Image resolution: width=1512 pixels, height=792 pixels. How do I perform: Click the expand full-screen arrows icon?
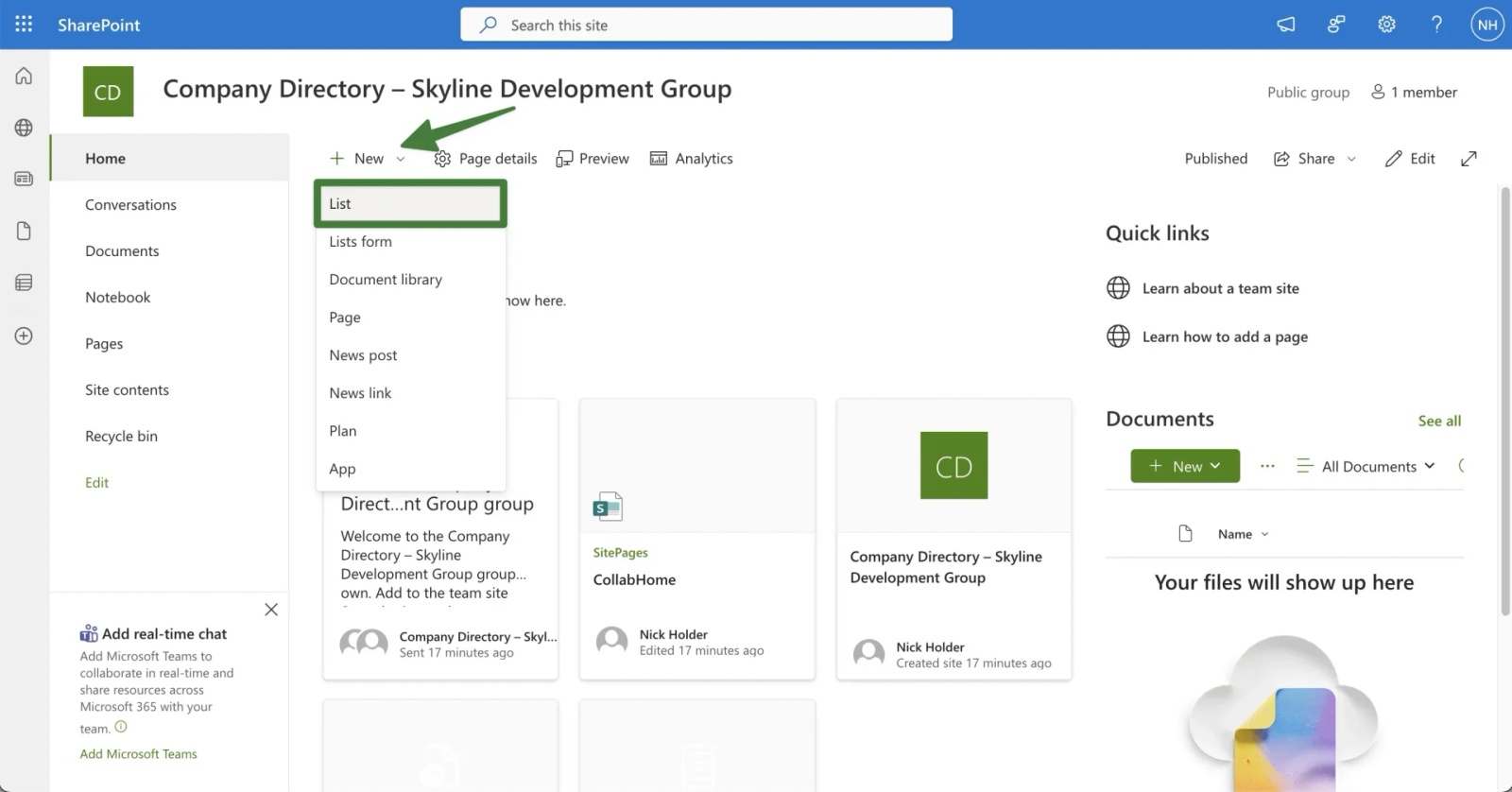coord(1469,159)
